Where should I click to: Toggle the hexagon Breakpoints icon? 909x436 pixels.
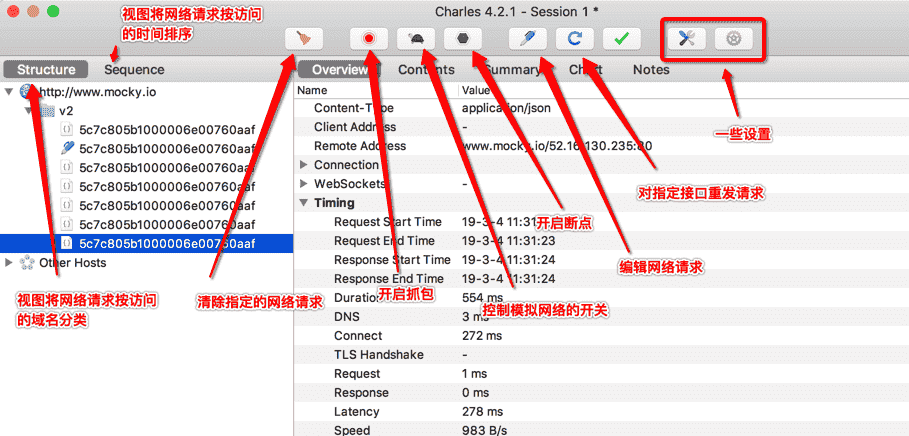(x=463, y=39)
